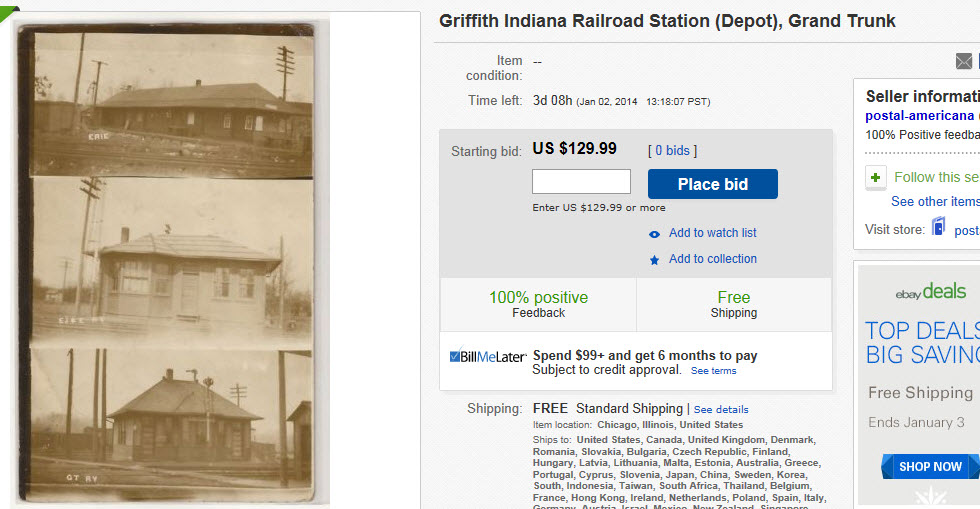Click the email envelope icon

point(965,62)
